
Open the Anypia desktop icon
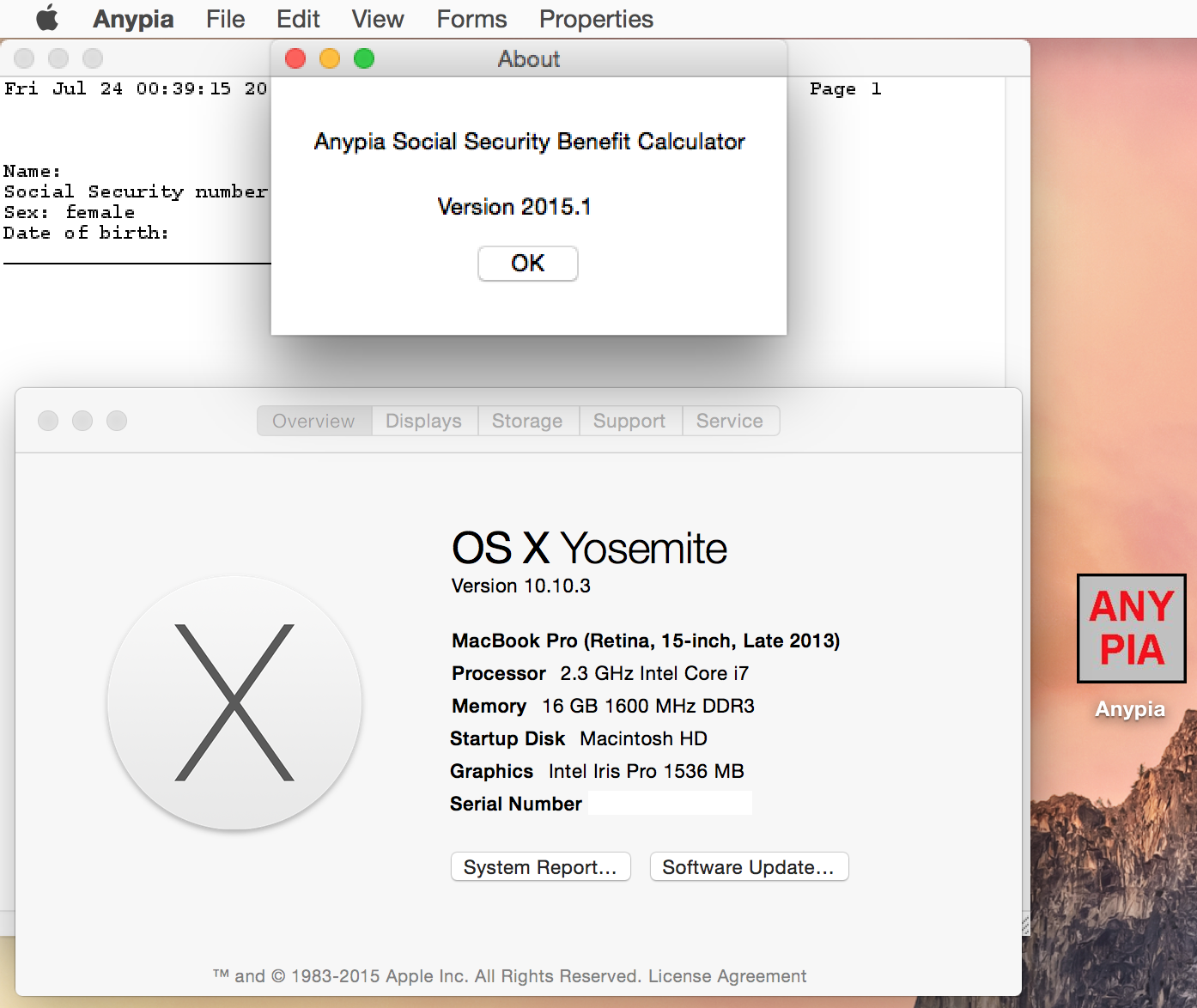[1131, 646]
